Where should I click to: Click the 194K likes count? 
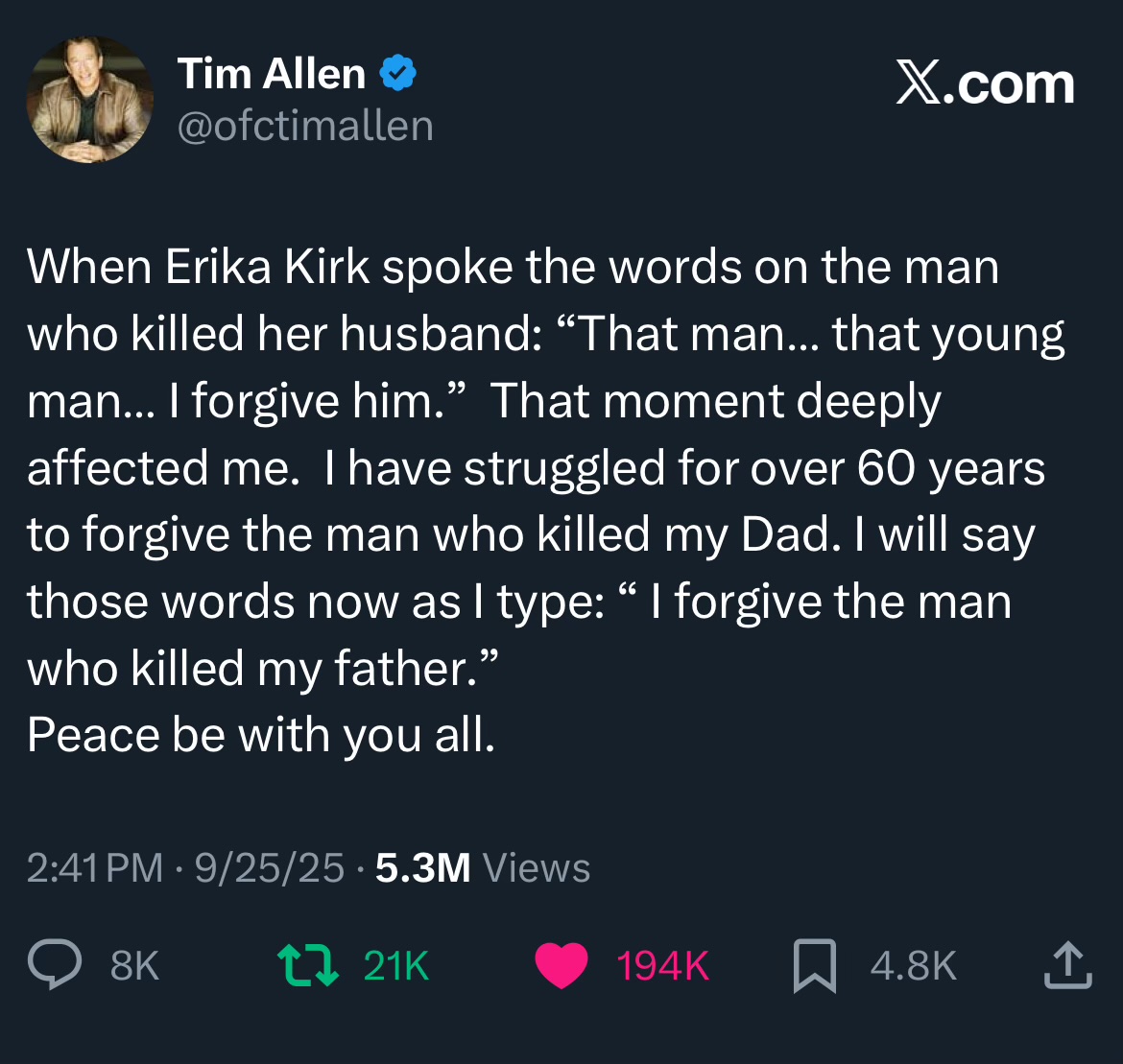pyautogui.click(x=662, y=966)
